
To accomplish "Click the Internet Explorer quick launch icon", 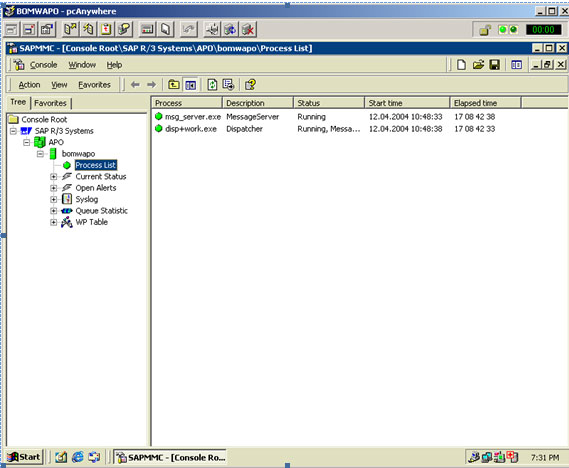I will click(77, 457).
